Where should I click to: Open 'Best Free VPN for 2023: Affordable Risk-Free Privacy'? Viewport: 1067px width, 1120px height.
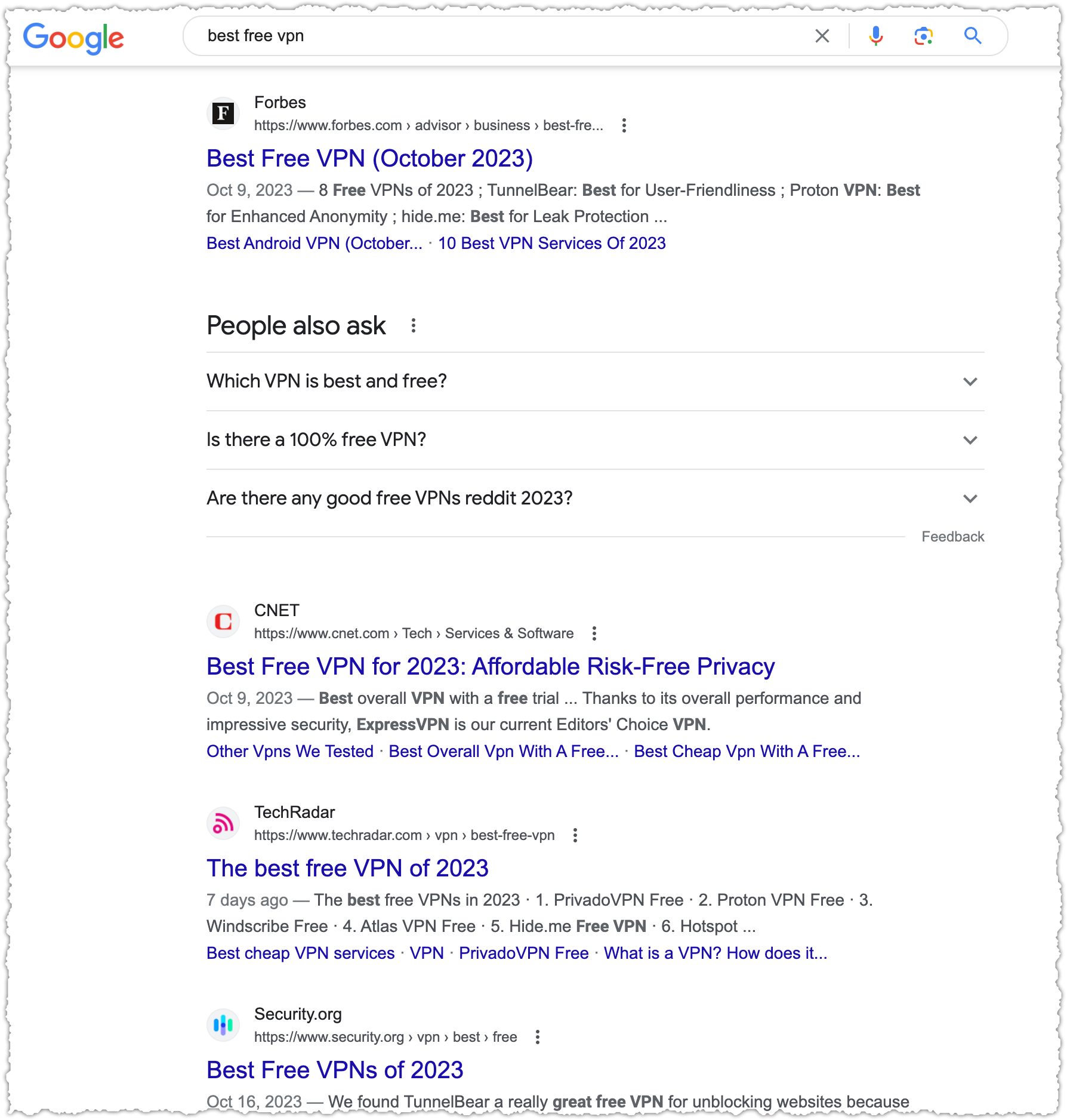click(x=491, y=666)
